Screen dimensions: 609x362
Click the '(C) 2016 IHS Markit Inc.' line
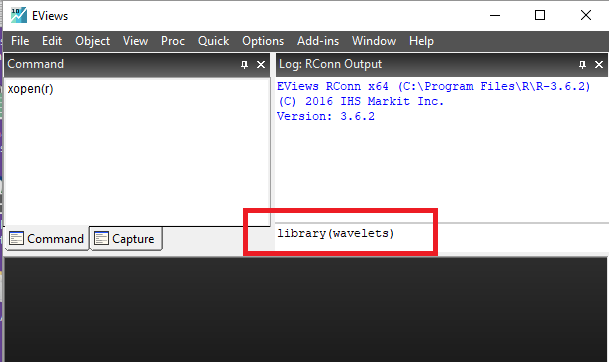tap(361, 101)
